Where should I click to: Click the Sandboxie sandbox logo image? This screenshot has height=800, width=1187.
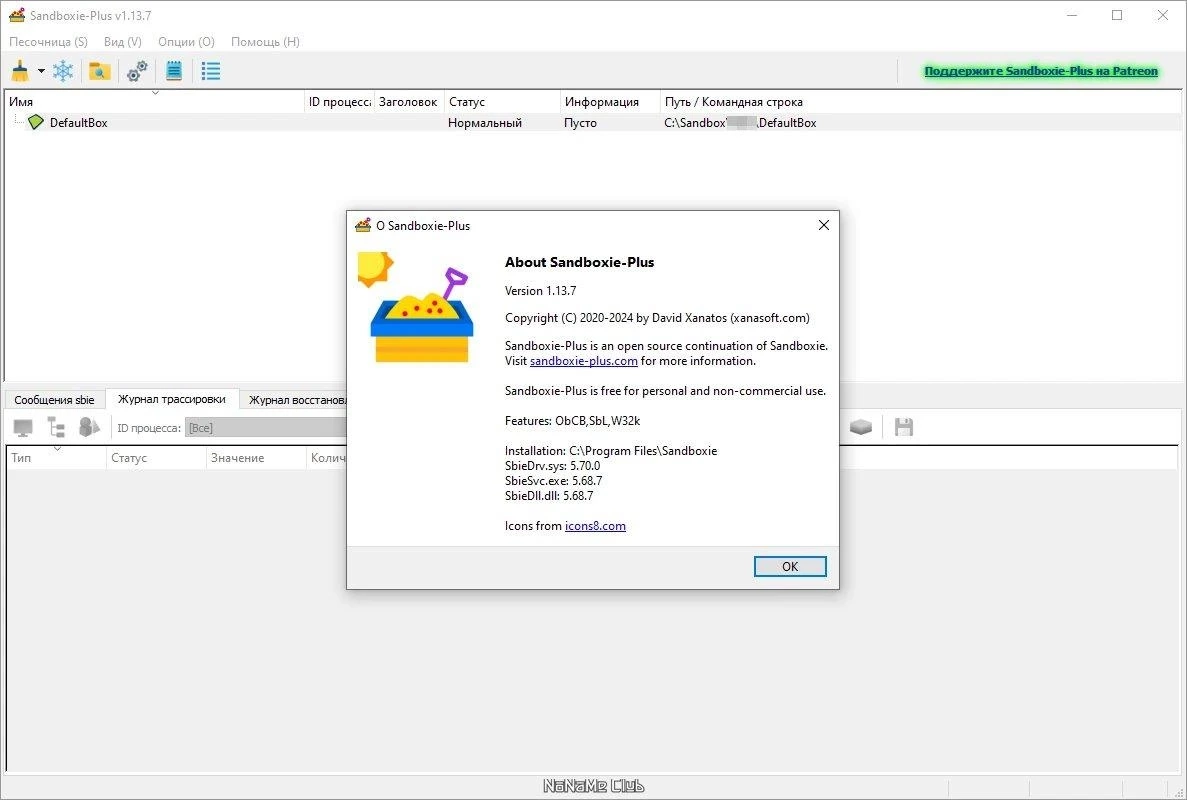click(416, 307)
